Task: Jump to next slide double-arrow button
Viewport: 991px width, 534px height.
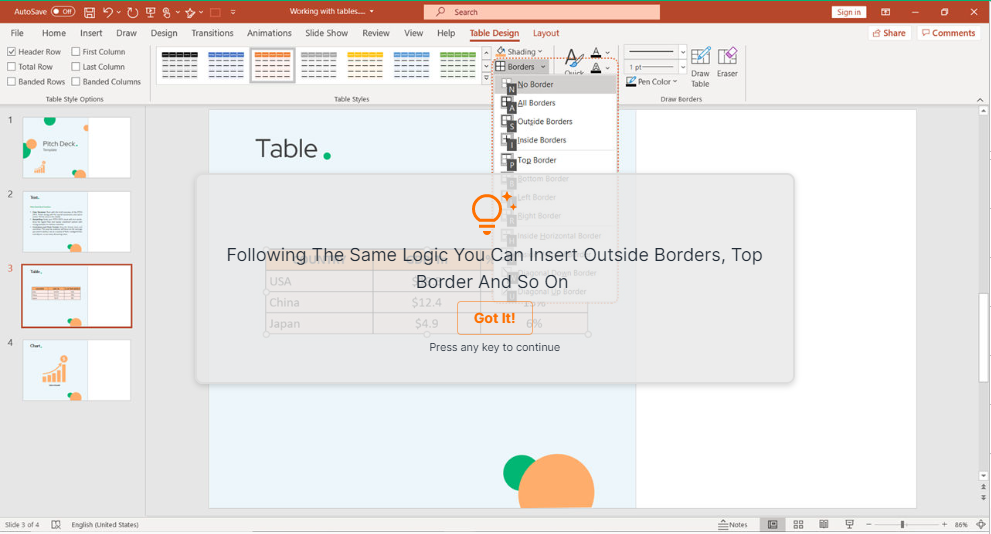Action: 983,497
